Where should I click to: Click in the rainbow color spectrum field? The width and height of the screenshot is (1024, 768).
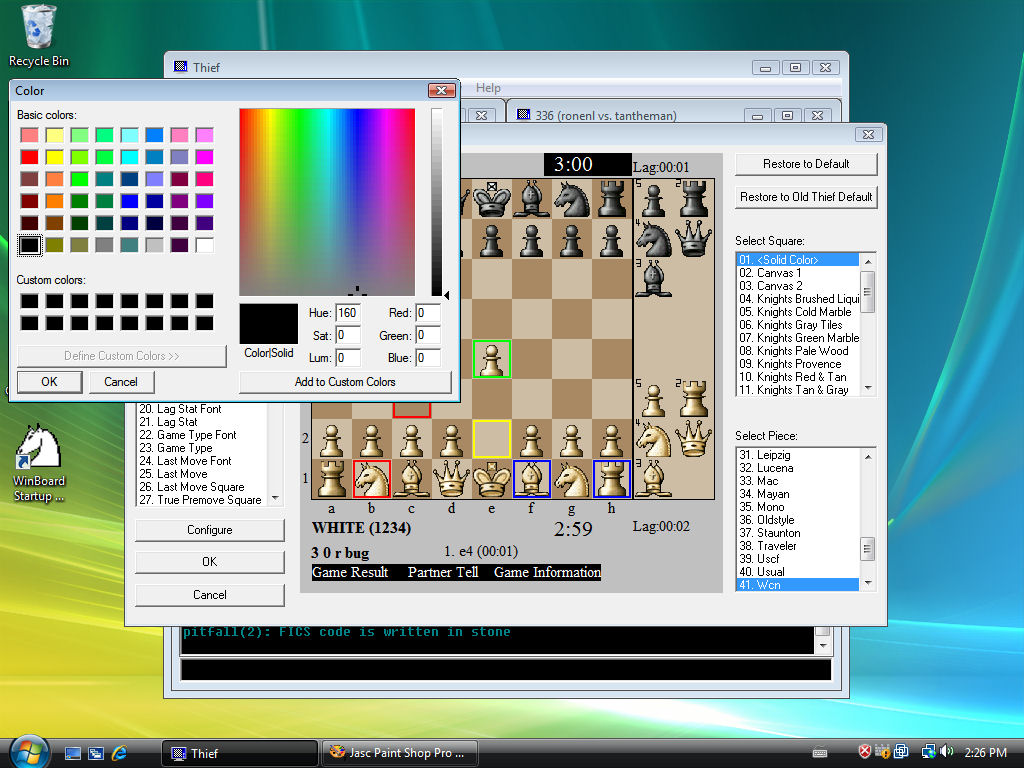327,202
